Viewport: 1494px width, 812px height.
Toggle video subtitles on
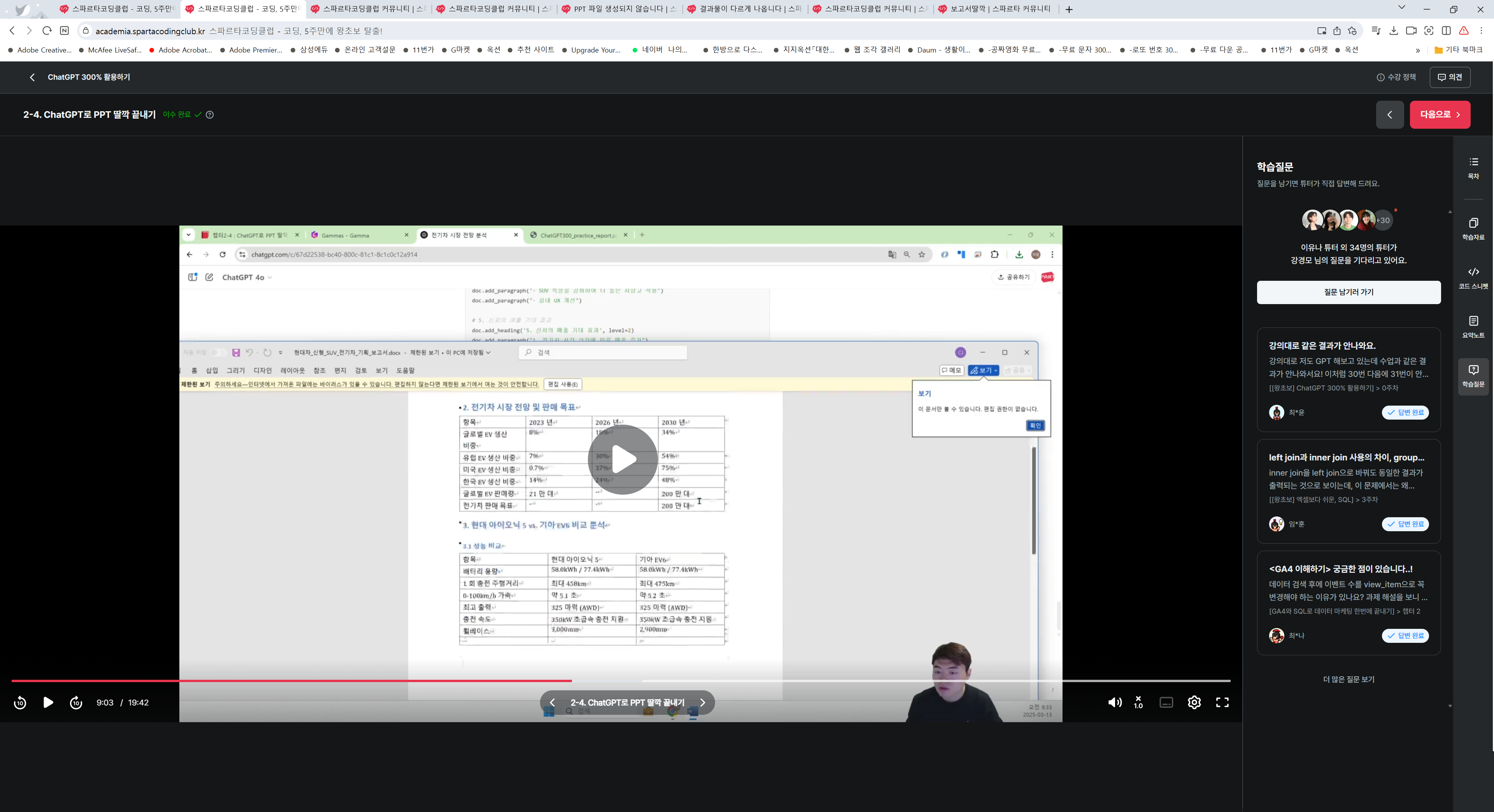click(x=1166, y=702)
